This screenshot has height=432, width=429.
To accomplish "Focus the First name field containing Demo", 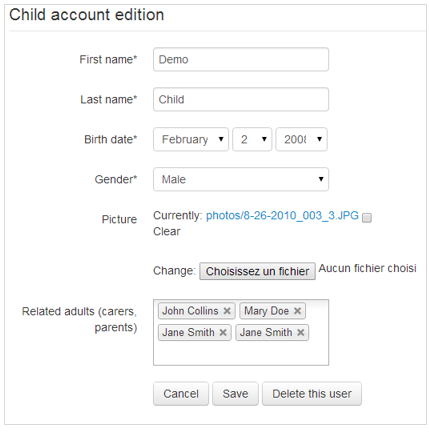I will (x=241, y=59).
